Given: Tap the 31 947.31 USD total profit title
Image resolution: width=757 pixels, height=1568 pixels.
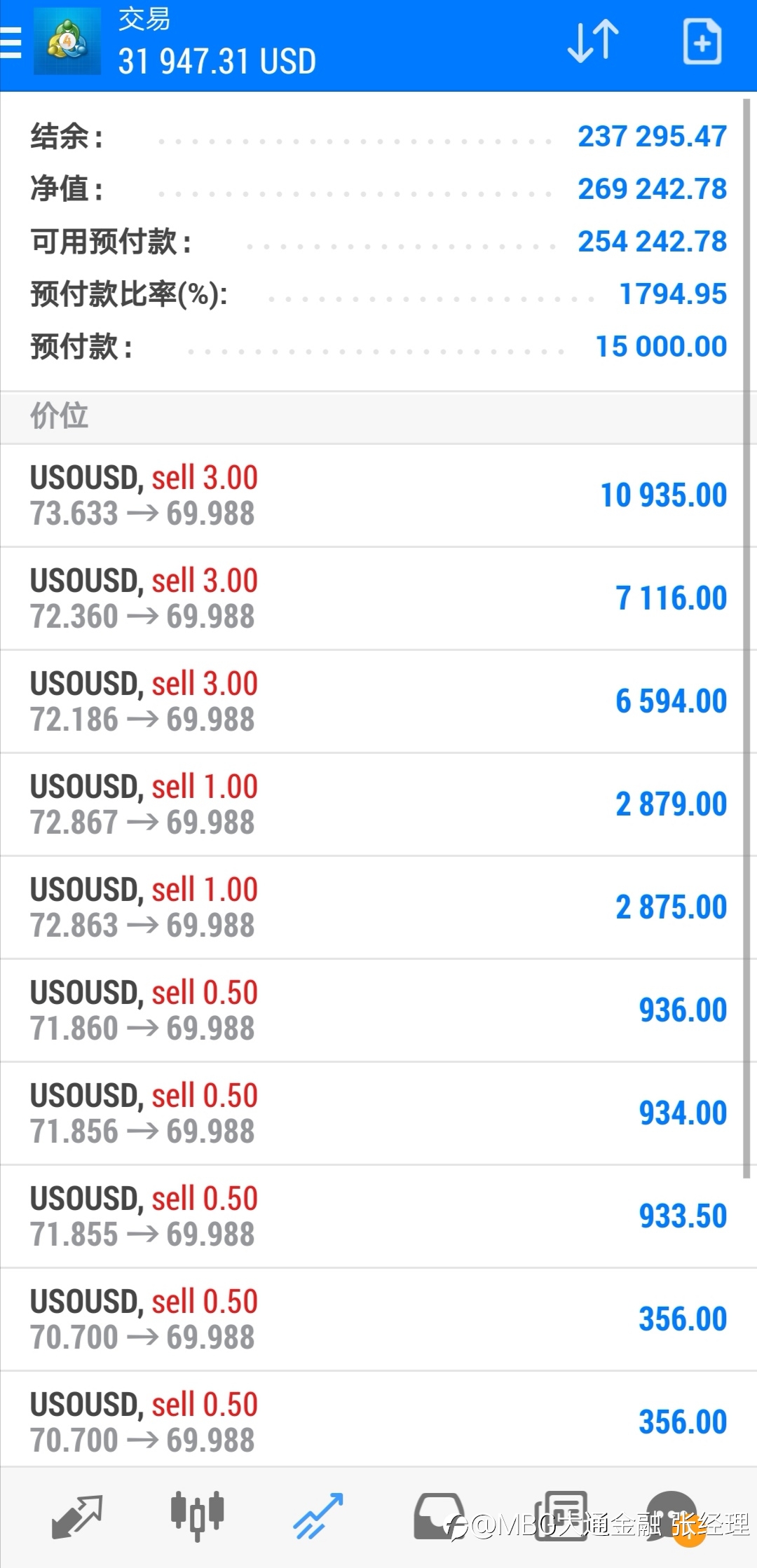Looking at the screenshot, I should [x=217, y=62].
